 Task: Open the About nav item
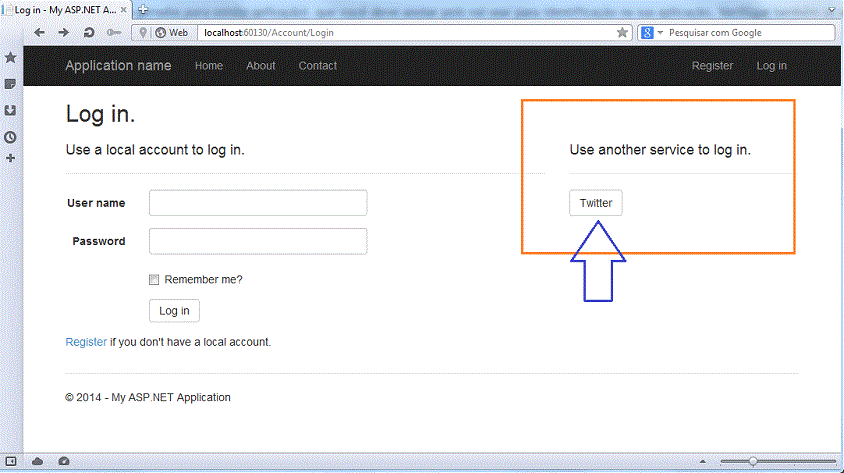pyautogui.click(x=261, y=66)
